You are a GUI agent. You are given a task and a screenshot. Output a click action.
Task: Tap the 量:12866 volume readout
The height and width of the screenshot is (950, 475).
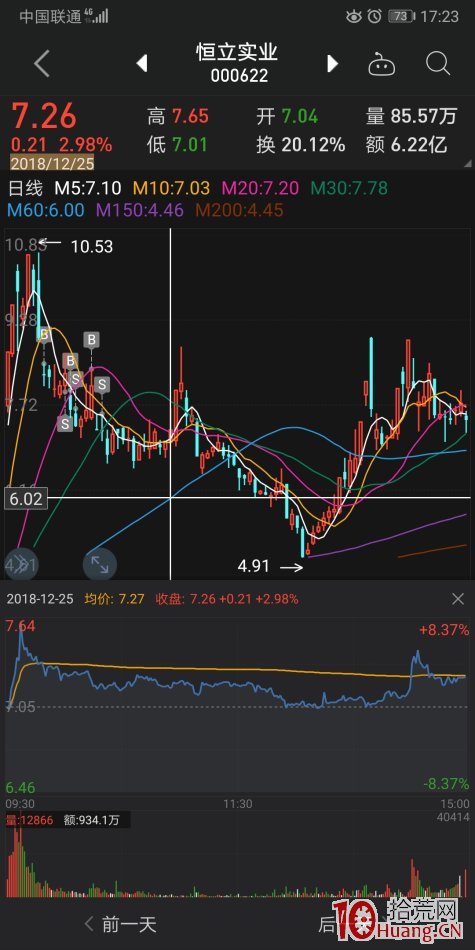click(30, 820)
